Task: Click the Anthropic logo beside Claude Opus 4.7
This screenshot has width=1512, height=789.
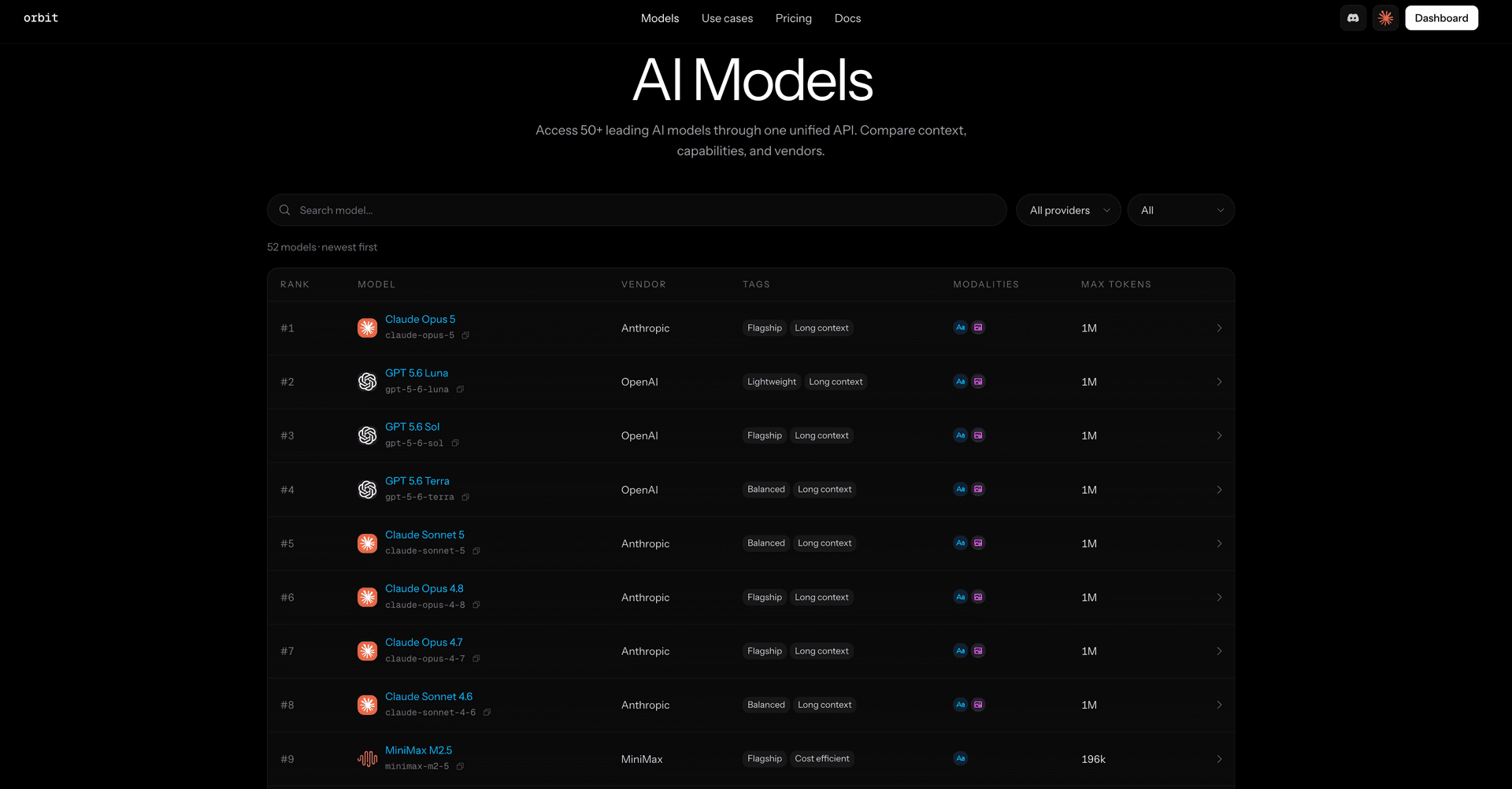Action: 367,651
